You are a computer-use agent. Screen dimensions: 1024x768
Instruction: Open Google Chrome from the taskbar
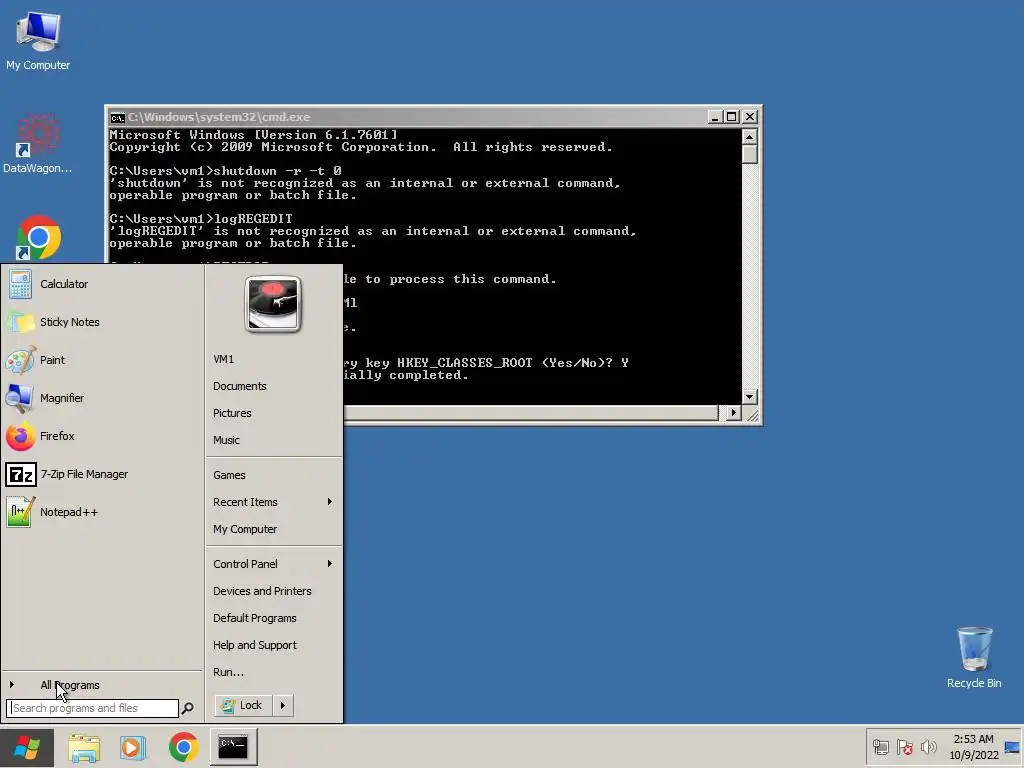pyautogui.click(x=184, y=747)
